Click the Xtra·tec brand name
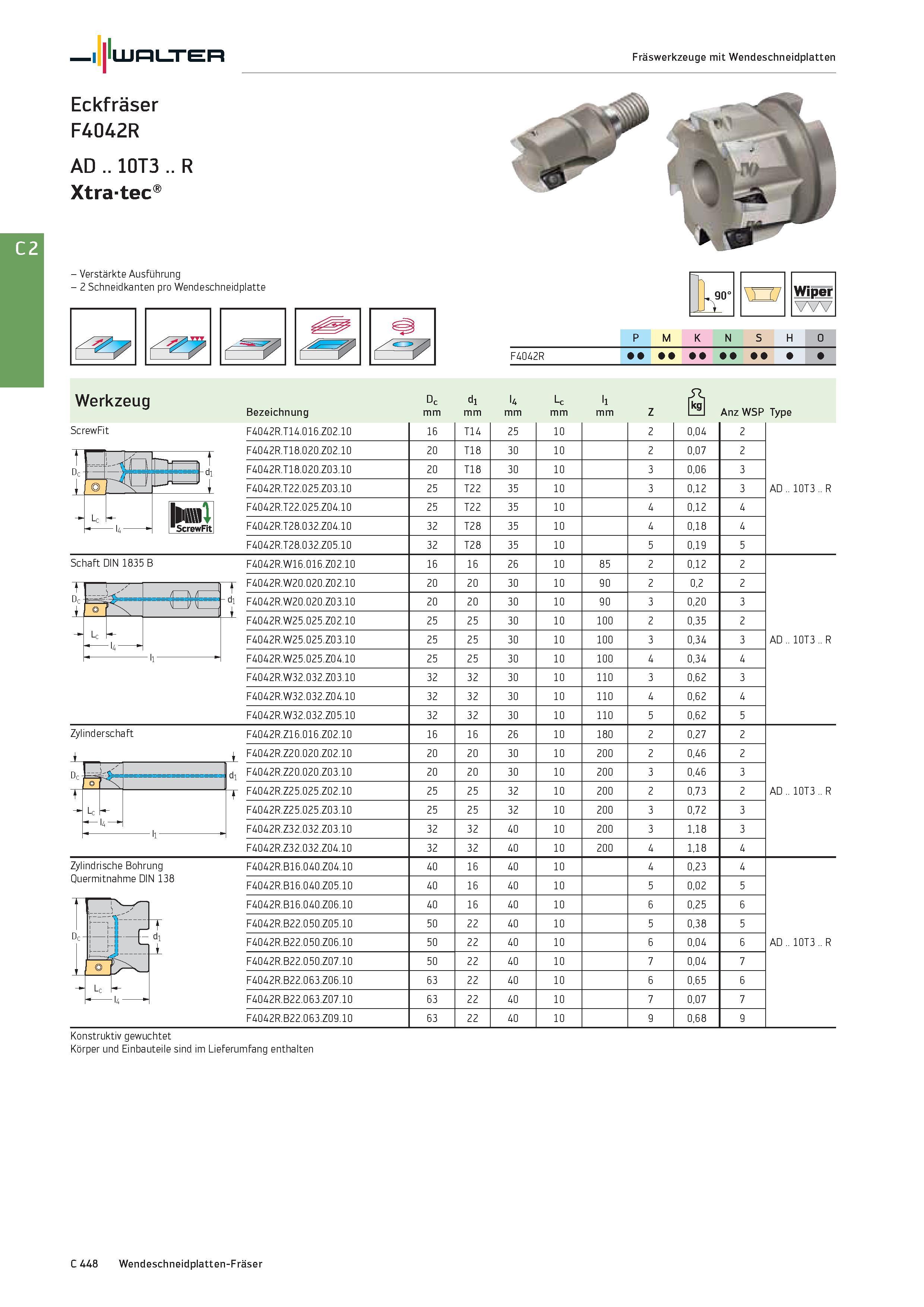Image resolution: width=924 pixels, height=1307 pixels. click(115, 192)
